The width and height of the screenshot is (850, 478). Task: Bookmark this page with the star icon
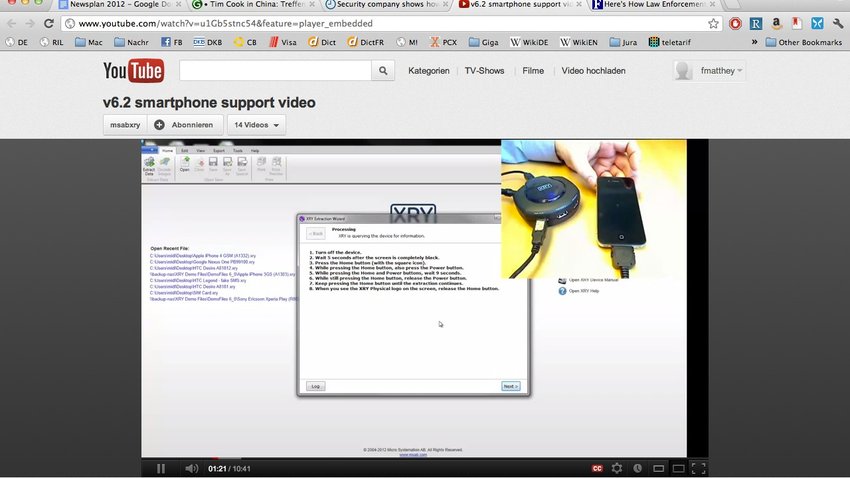(x=713, y=24)
